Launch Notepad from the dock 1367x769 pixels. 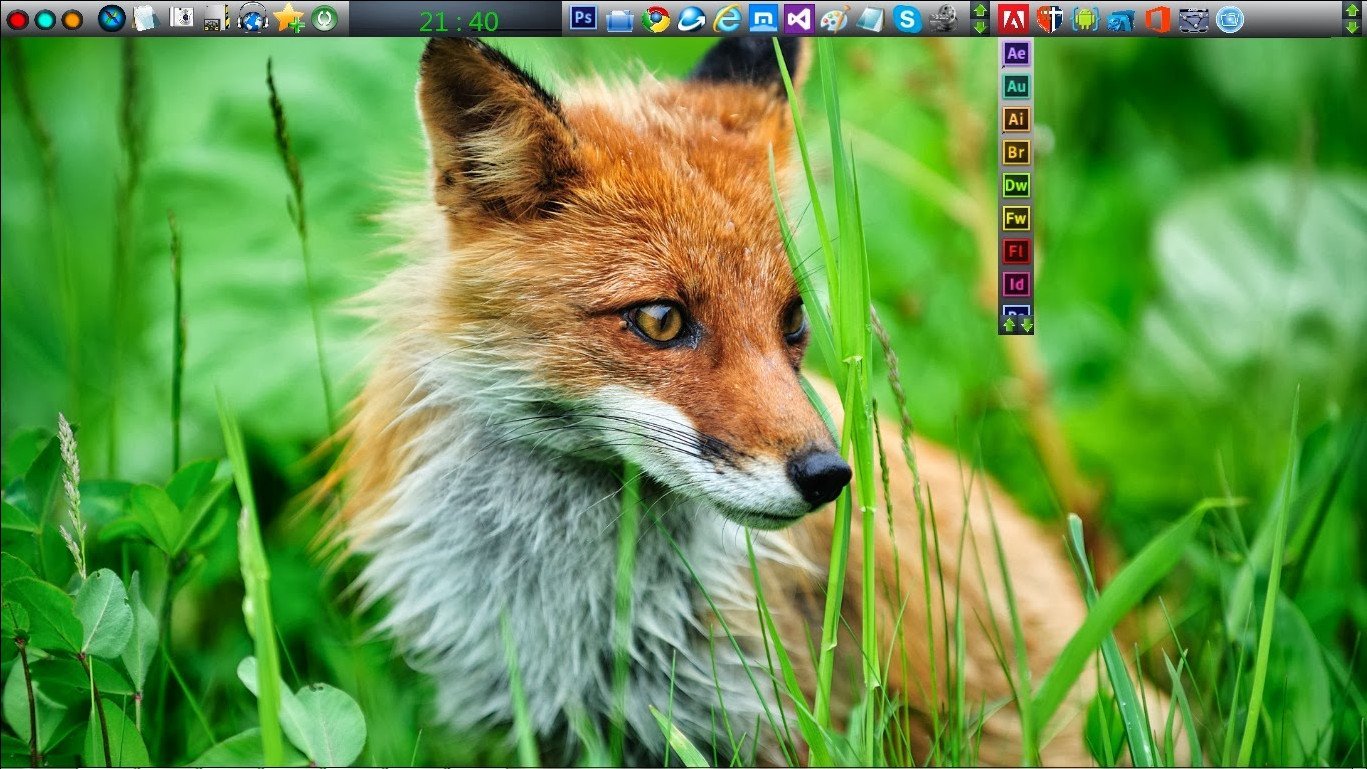[868, 18]
